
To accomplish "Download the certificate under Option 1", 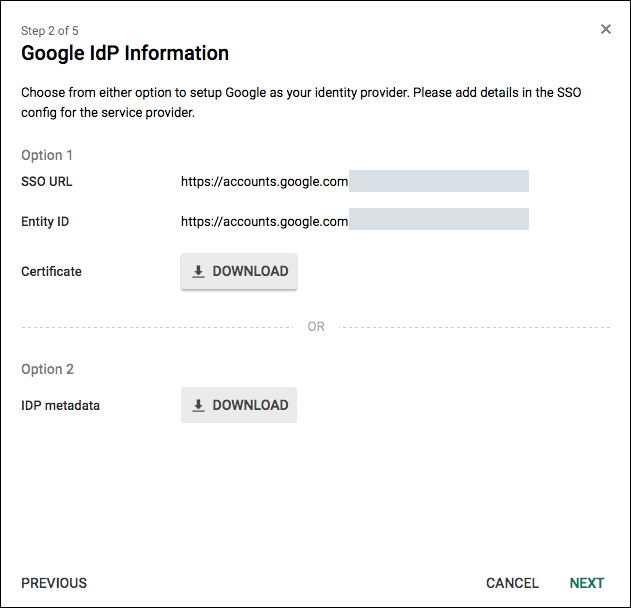I will 239,271.
